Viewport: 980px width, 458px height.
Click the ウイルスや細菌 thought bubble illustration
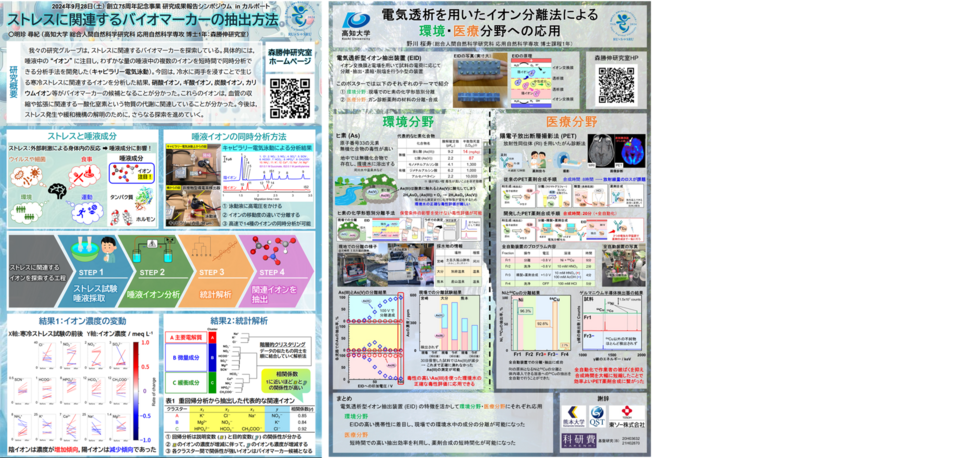pos(26,177)
